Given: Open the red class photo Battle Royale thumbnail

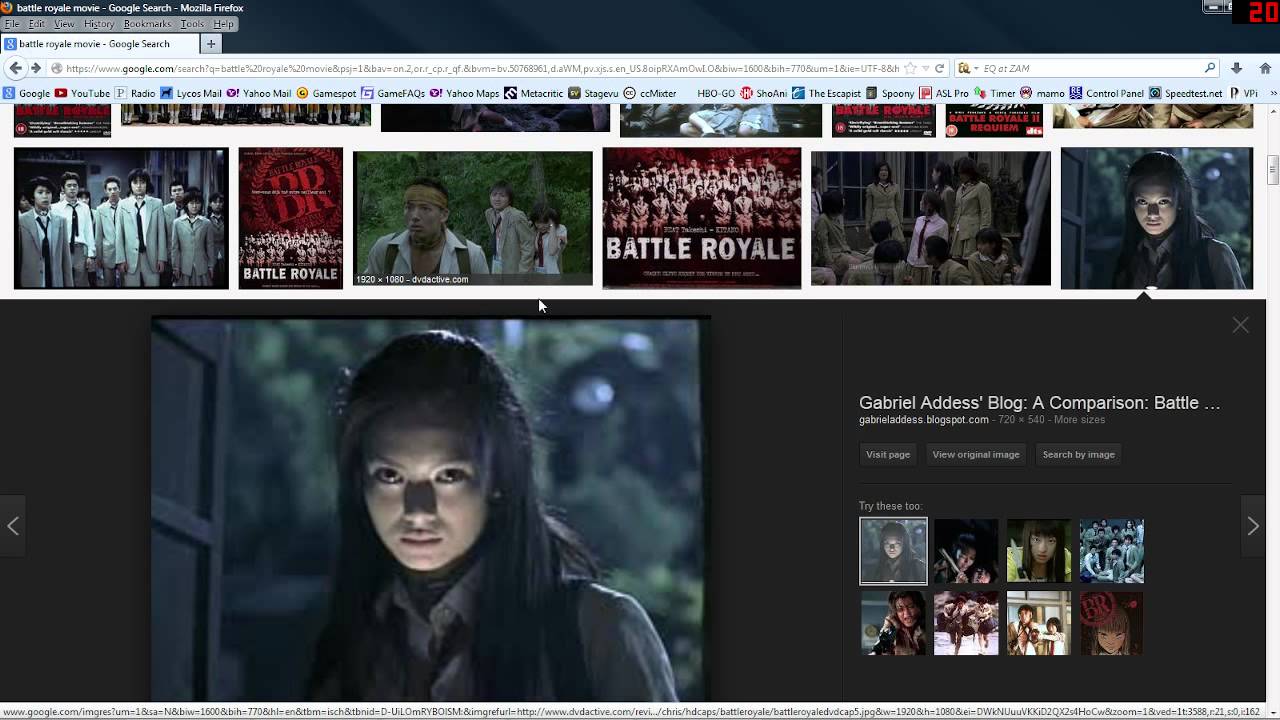Looking at the screenshot, I should point(702,218).
